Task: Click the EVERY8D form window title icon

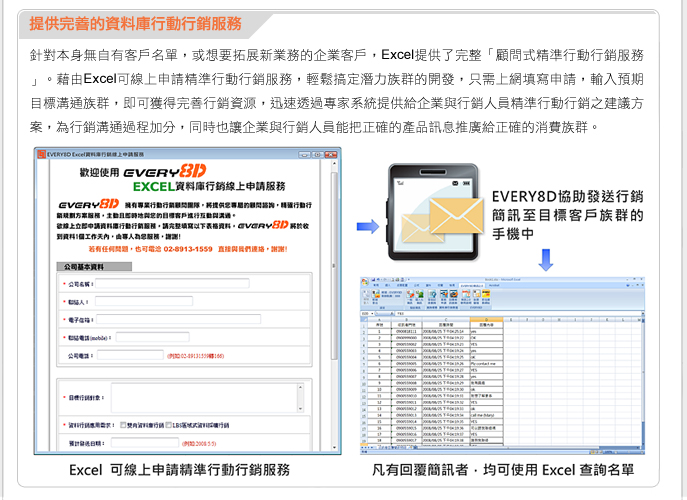Action: click(42, 154)
